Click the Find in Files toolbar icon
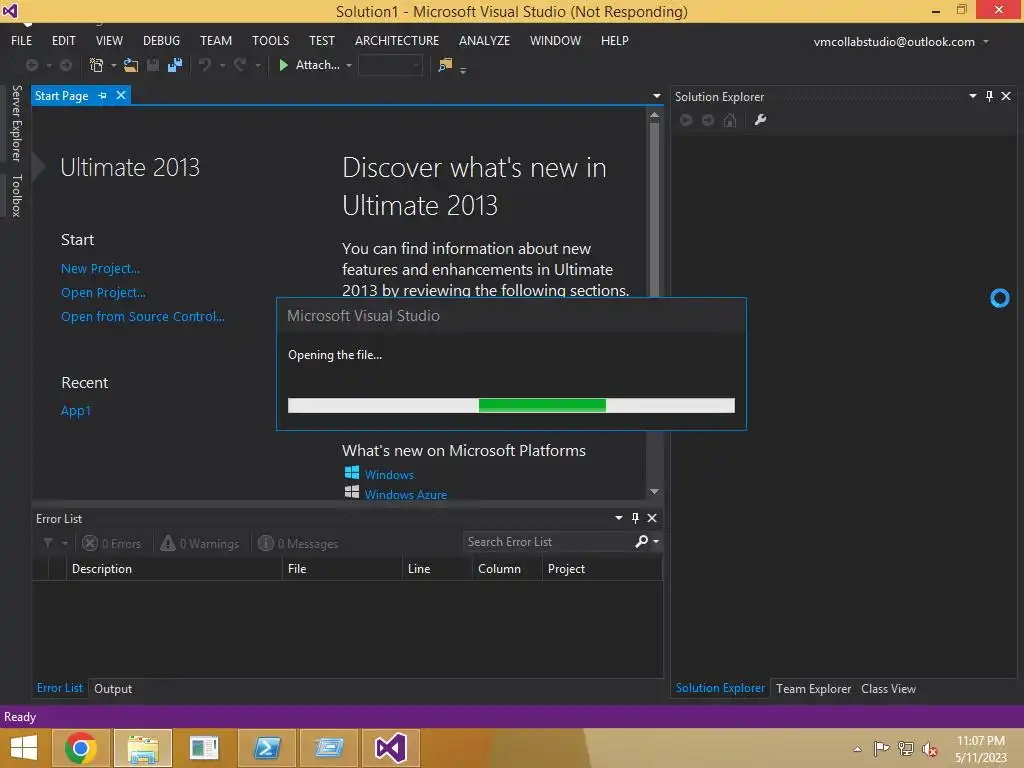Viewport: 1024px width, 768px height. (x=445, y=65)
